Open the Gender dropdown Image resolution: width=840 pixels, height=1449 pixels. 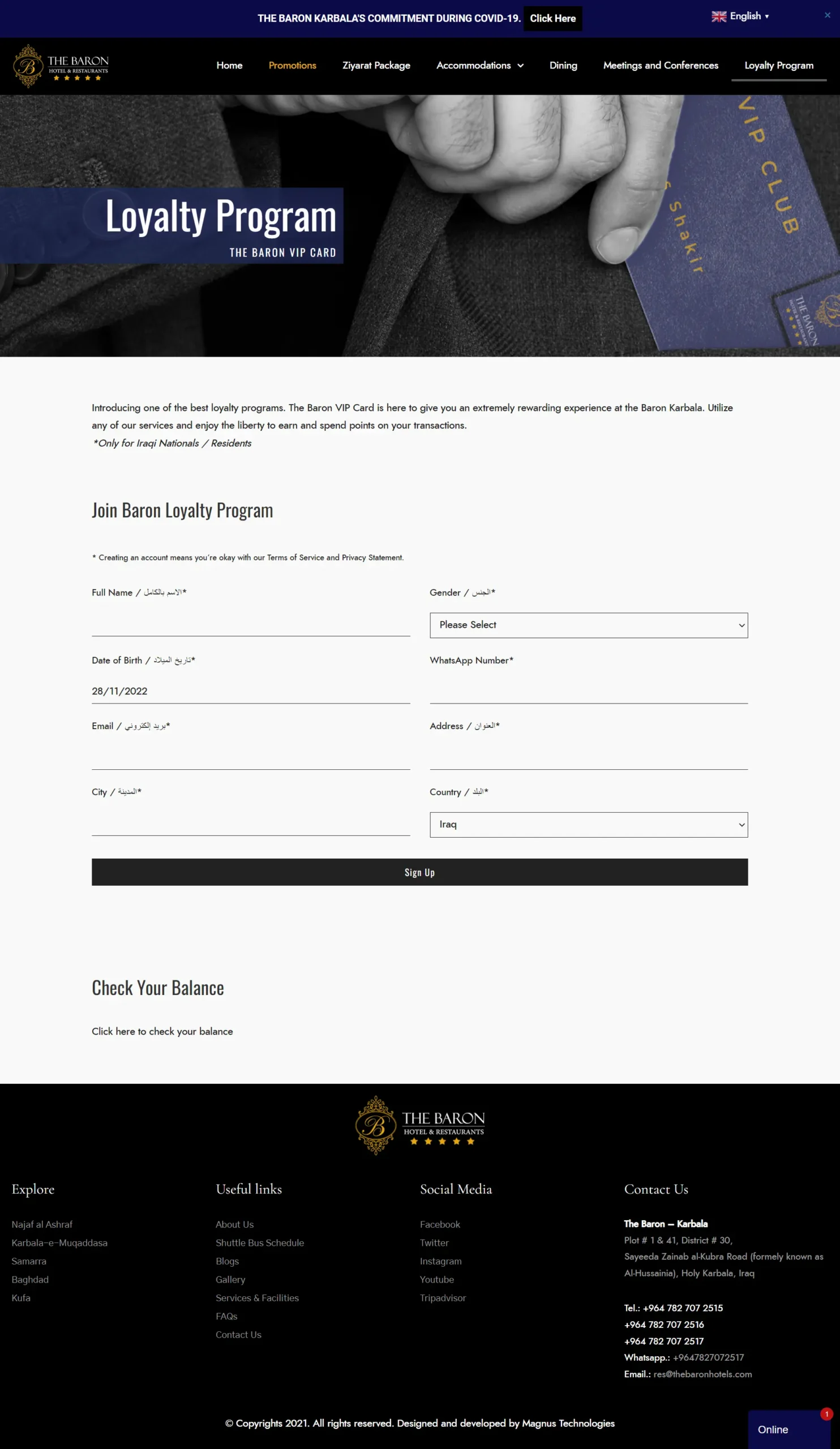click(588, 625)
